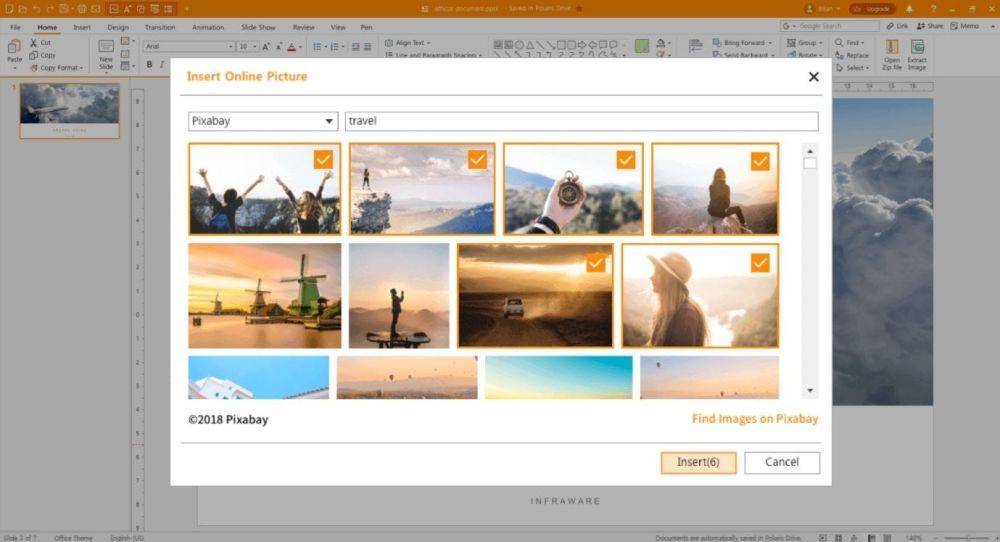Open the Transition tab
The image size is (1000, 542).
point(160,27)
